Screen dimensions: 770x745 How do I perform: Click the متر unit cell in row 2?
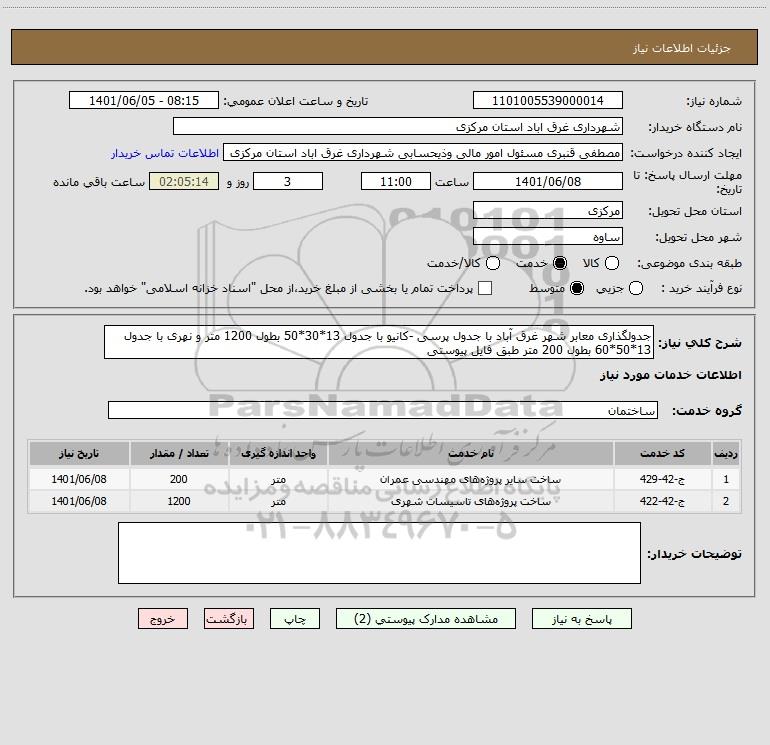pyautogui.click(x=278, y=501)
